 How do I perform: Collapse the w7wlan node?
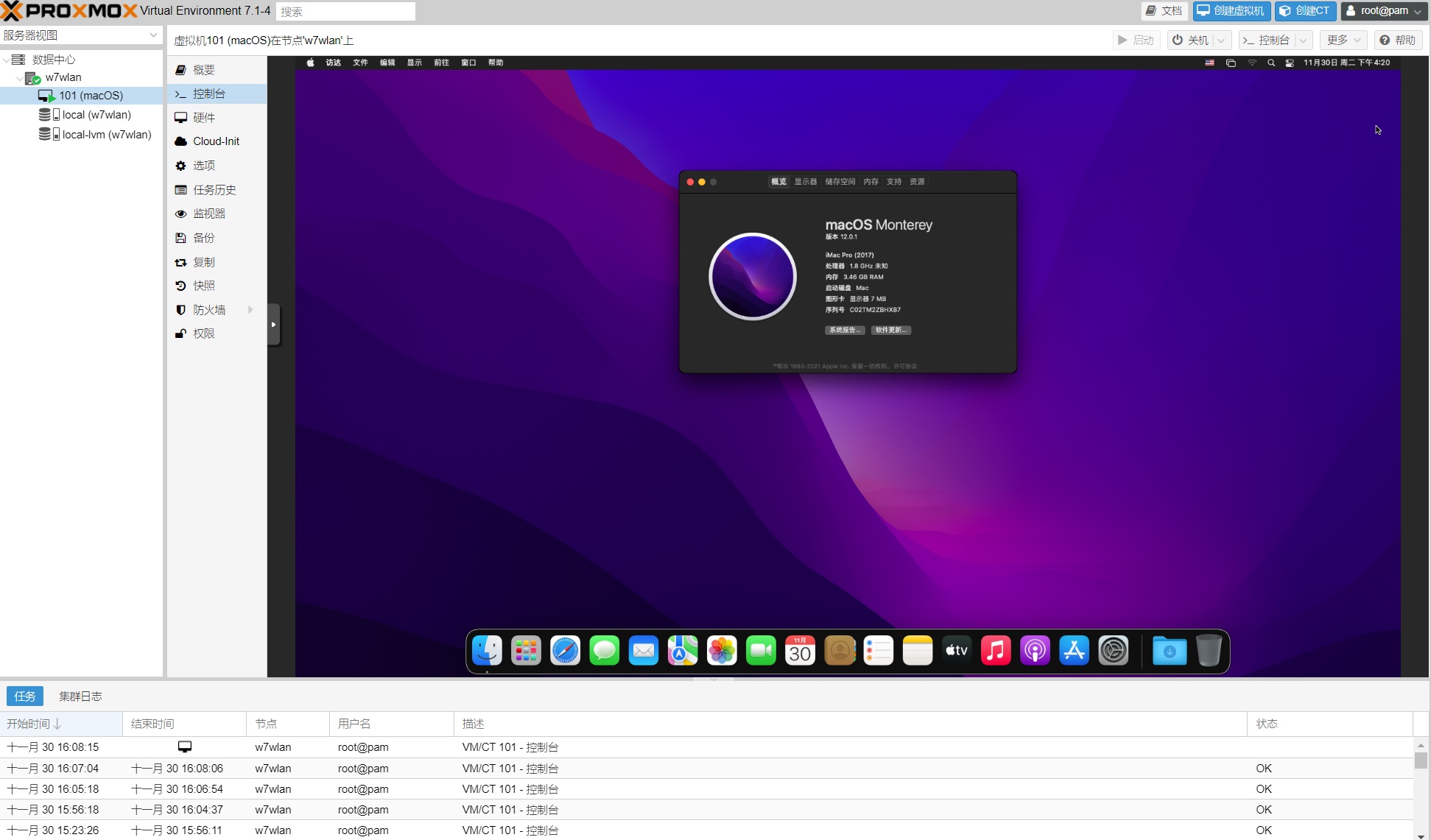pyautogui.click(x=19, y=78)
